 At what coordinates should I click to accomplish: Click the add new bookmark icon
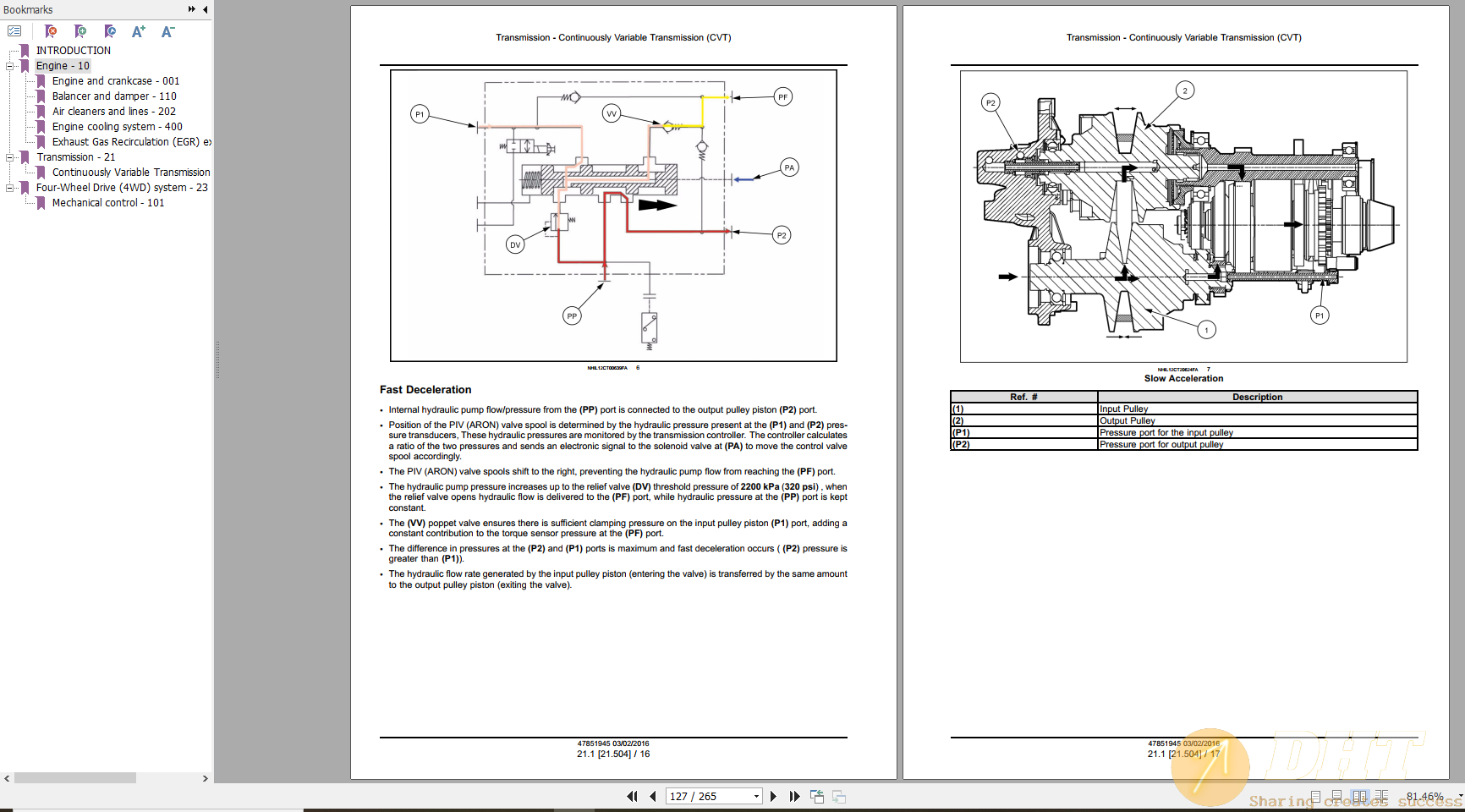pos(79,30)
